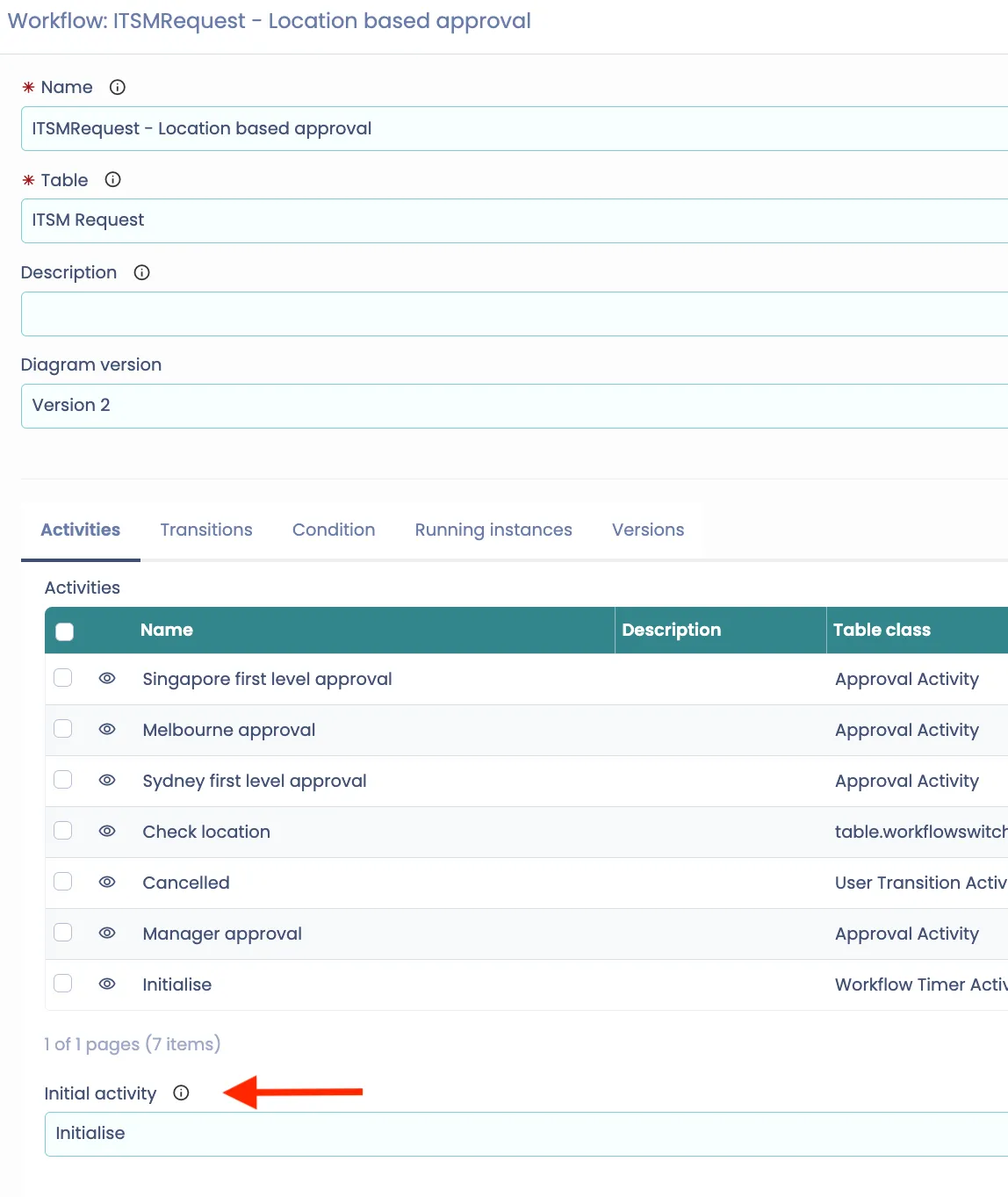1008x1197 pixels.
Task: Switch to the Activities tab
Action: pyautogui.click(x=81, y=530)
